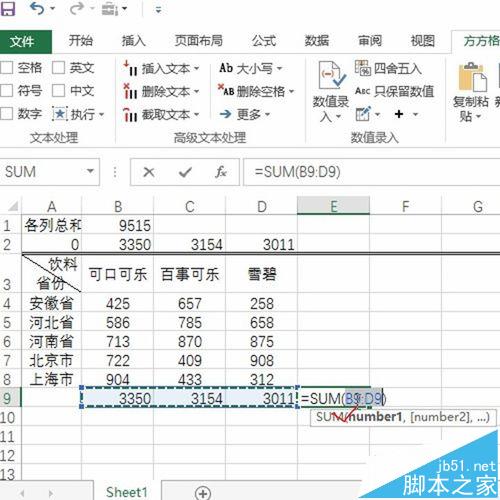The height and width of the screenshot is (500, 500).
Task: Click the Undo arrow icon
Action: [x=37, y=9]
